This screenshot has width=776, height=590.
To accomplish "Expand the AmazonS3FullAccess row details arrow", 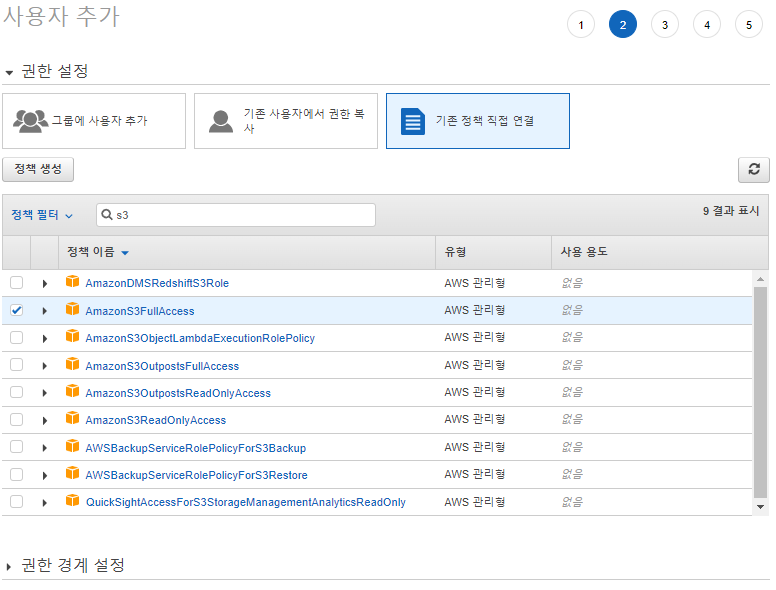I will 45,311.
